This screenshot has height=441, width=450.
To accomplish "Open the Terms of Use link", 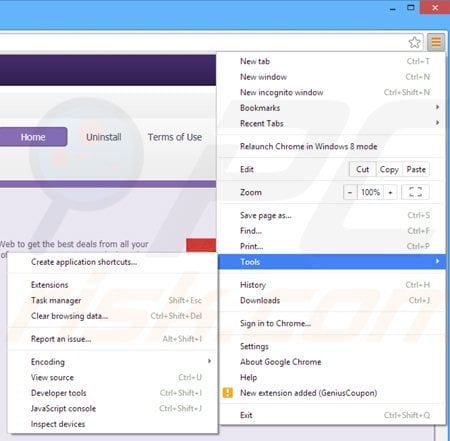I will (x=175, y=137).
